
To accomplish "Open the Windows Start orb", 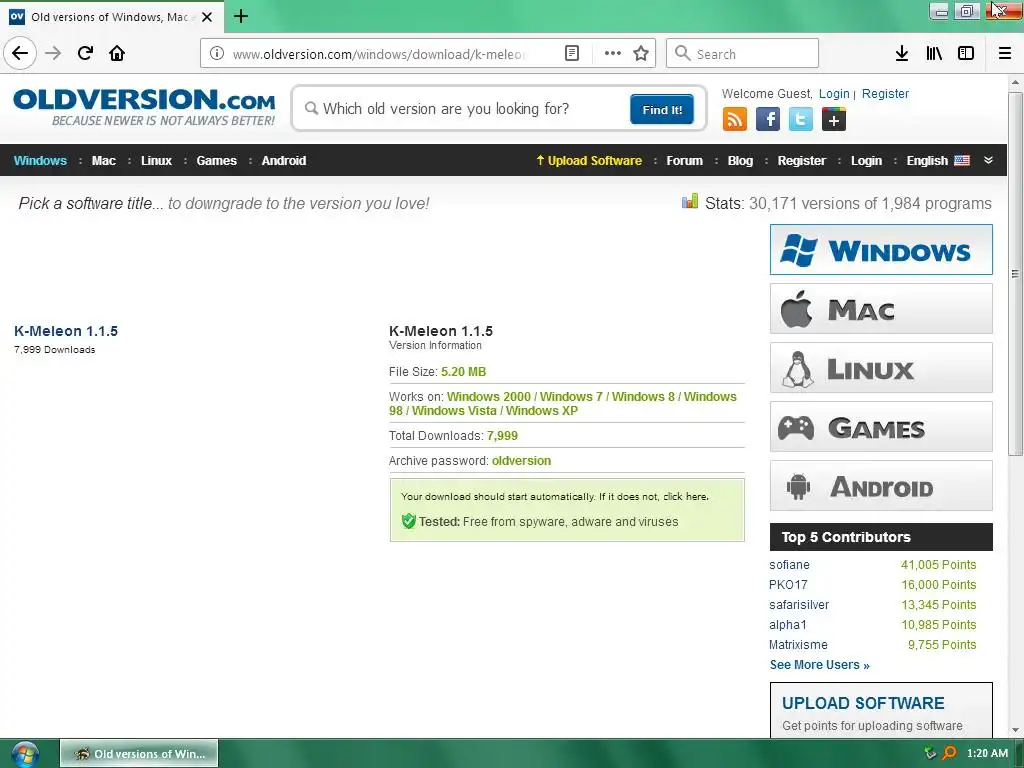I will [25, 754].
